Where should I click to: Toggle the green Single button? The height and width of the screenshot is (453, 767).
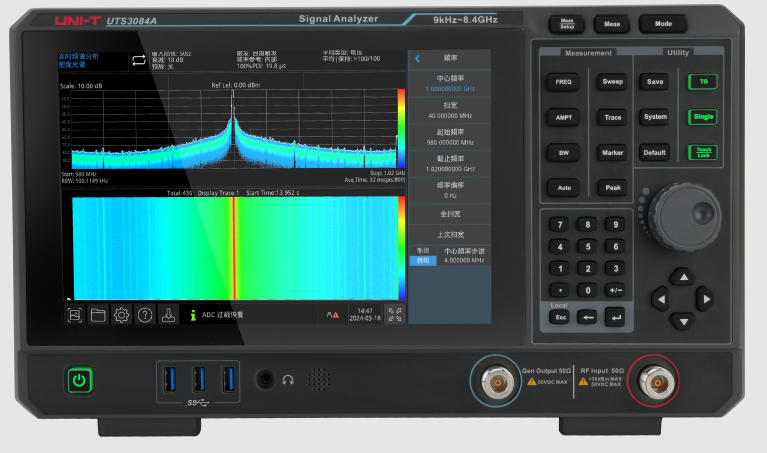click(703, 117)
